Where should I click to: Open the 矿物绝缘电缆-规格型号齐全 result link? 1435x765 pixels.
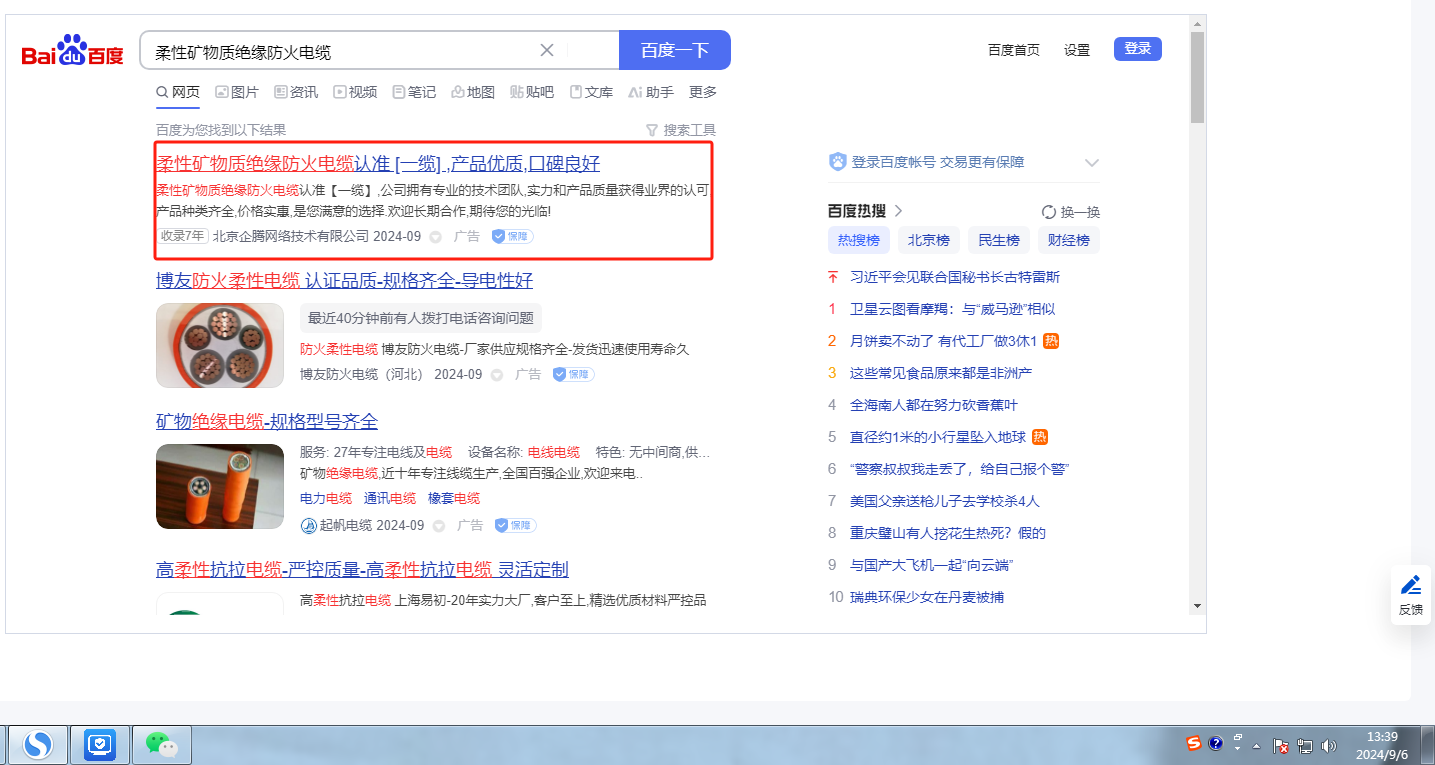[267, 421]
